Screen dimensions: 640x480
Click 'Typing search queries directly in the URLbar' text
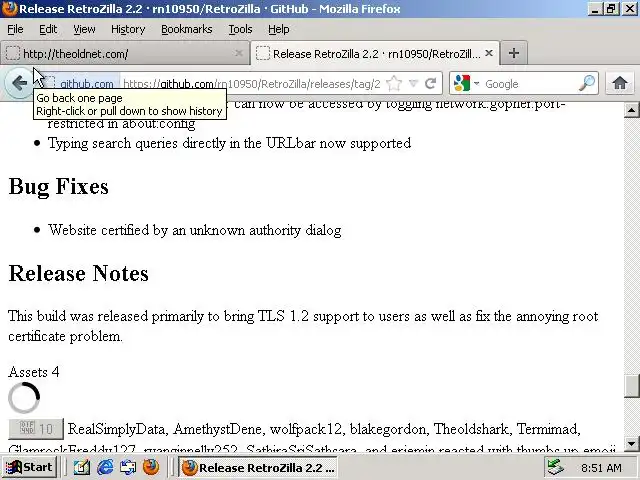(229, 143)
